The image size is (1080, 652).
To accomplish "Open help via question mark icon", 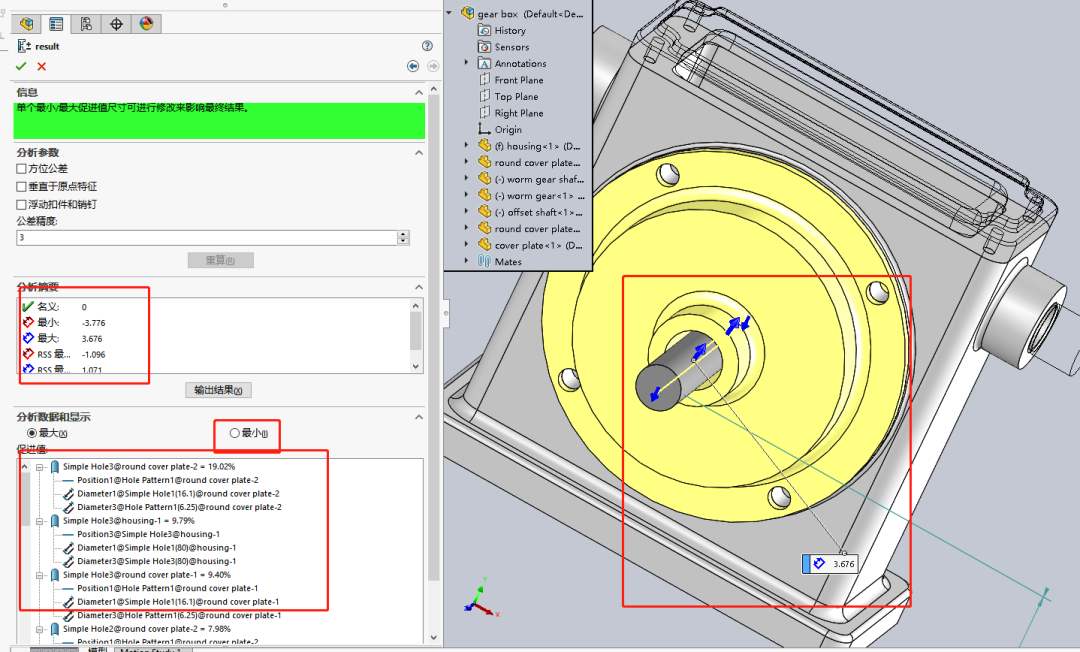I will pos(427,45).
